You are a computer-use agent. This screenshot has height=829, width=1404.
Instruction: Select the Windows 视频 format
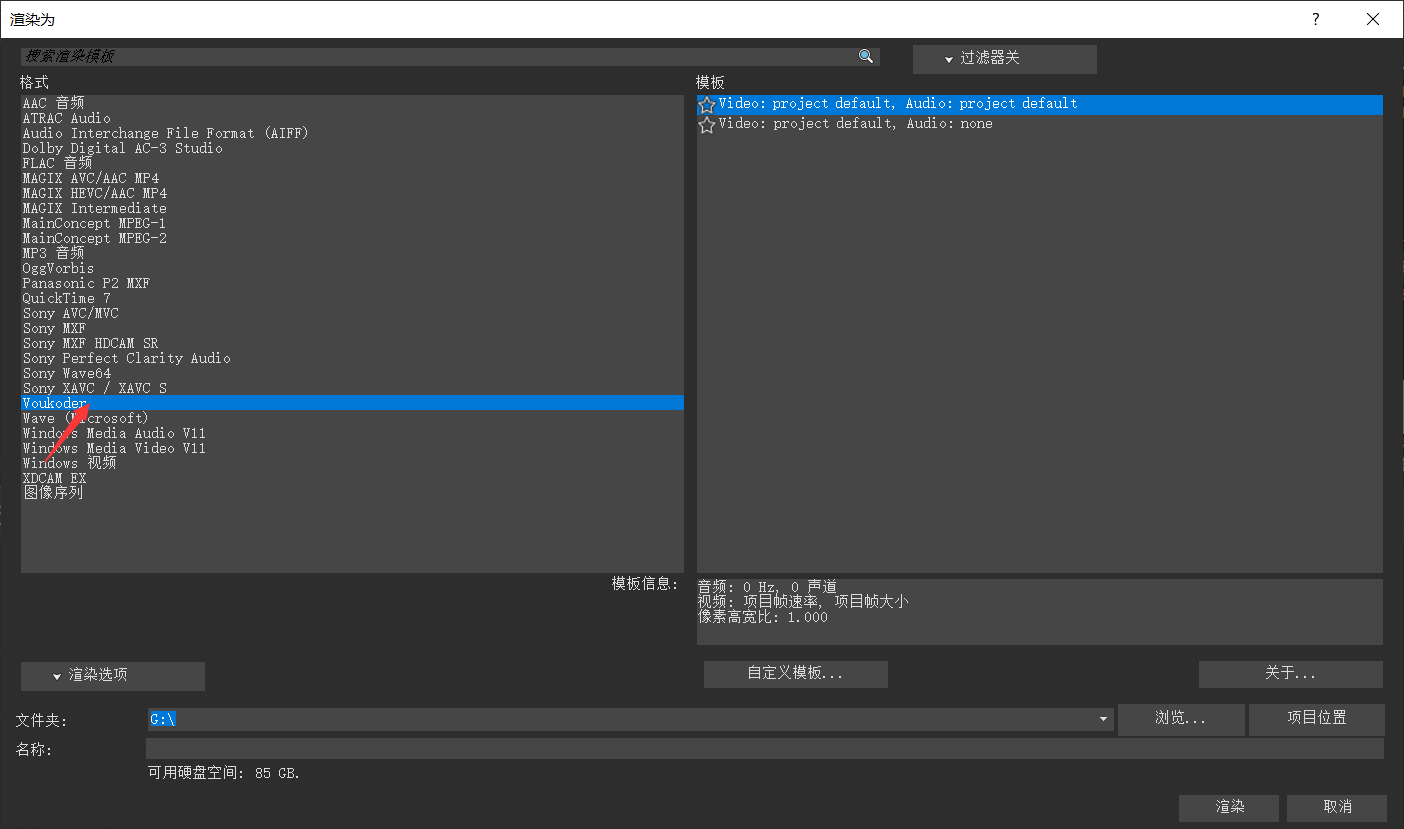[x=352, y=463]
